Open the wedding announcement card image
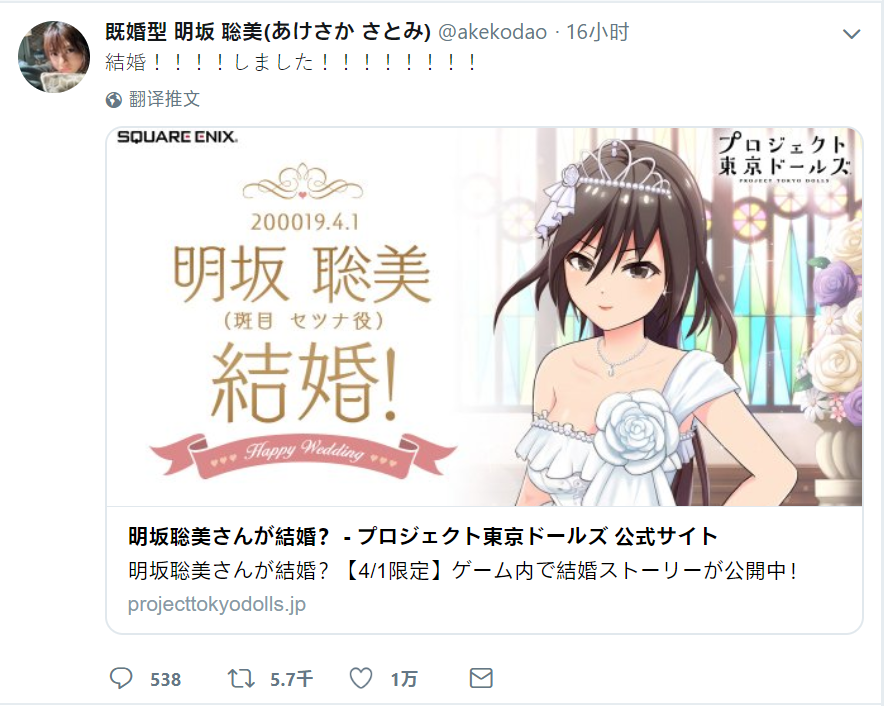 [484, 317]
